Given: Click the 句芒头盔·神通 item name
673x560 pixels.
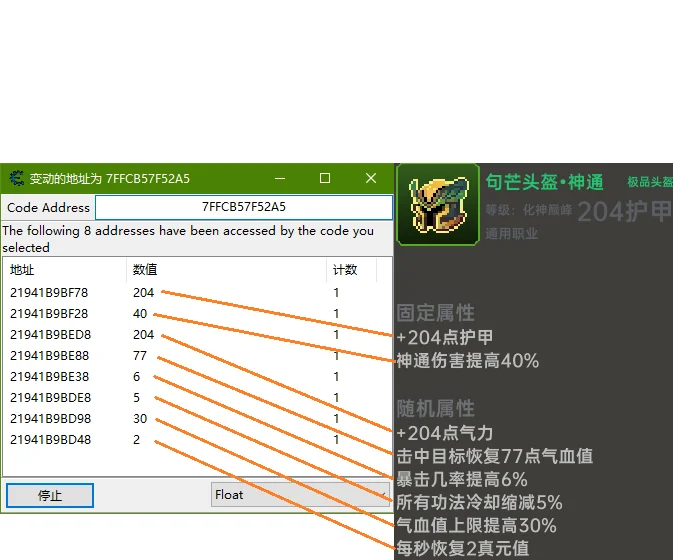Looking at the screenshot, I should (x=544, y=182).
